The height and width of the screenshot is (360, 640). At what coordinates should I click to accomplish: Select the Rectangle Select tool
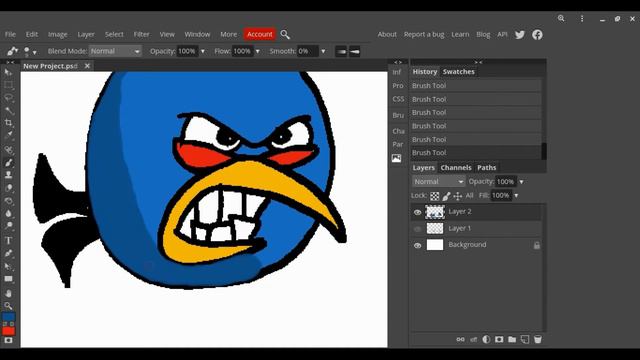click(8, 85)
